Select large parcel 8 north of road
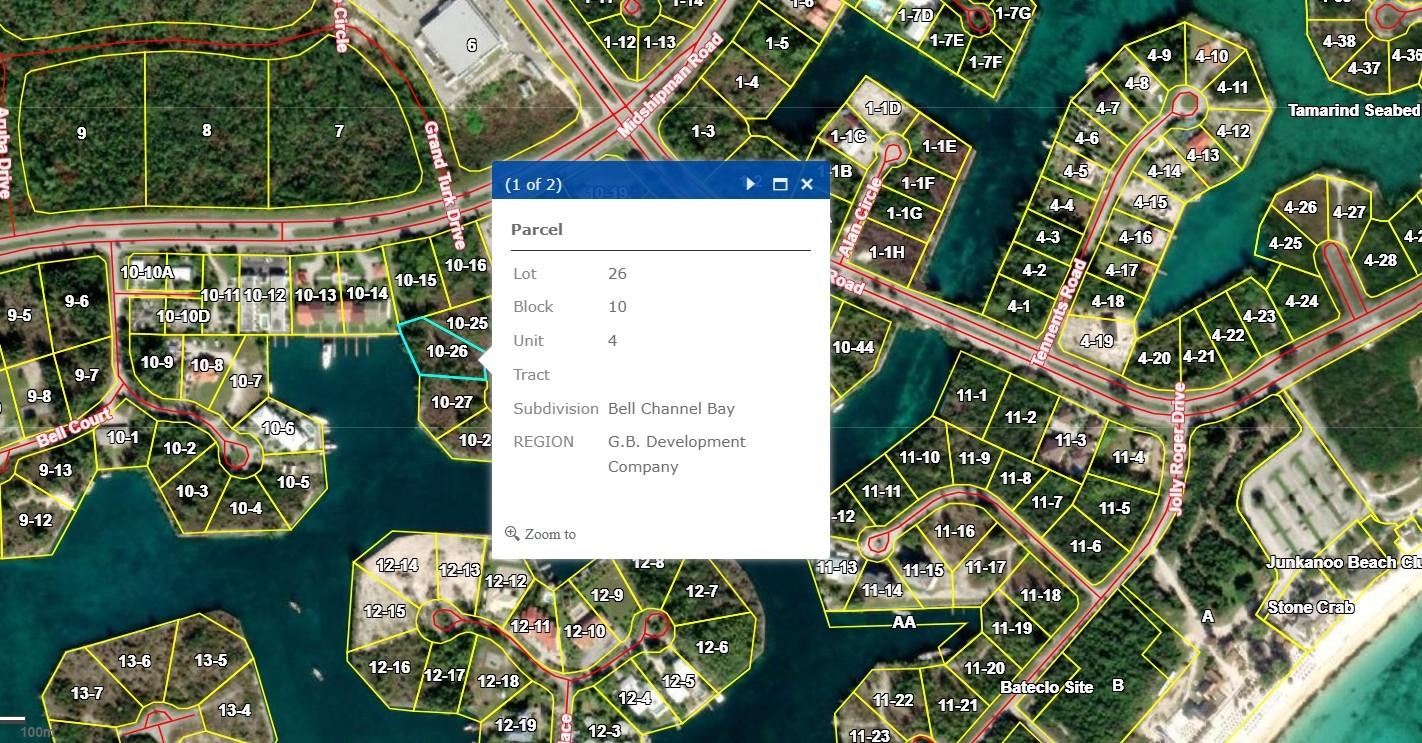This screenshot has width=1422, height=743. tap(206, 130)
